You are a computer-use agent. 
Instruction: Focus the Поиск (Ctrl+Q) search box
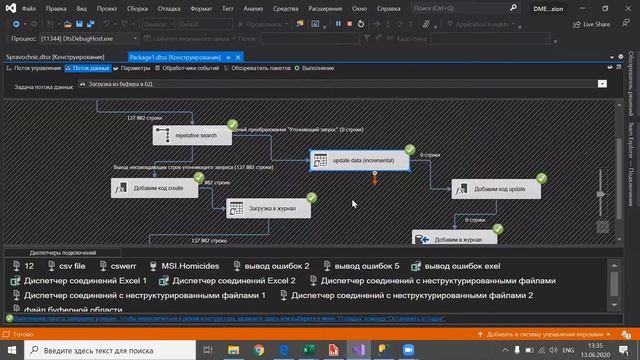(460, 8)
